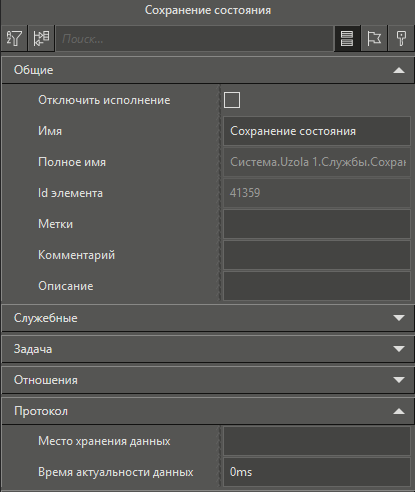Click the Задача section header label
The image size is (415, 492).
33,349
